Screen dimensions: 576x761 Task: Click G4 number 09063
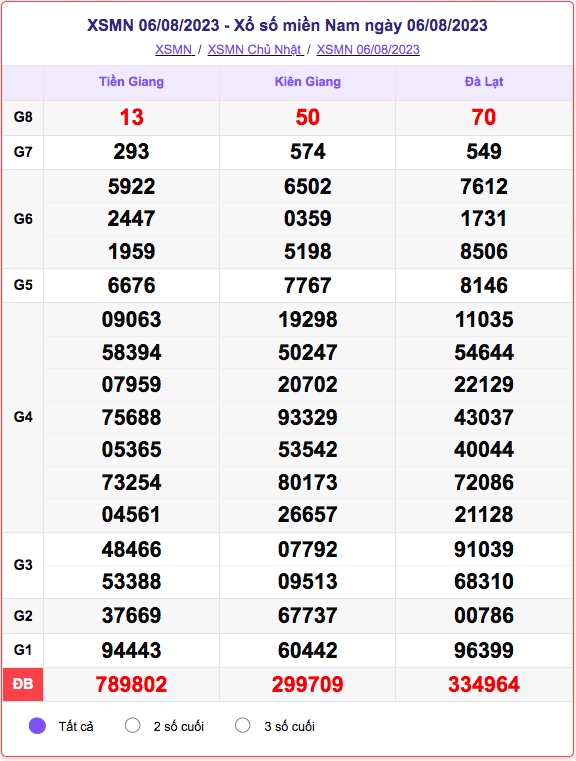132,320
